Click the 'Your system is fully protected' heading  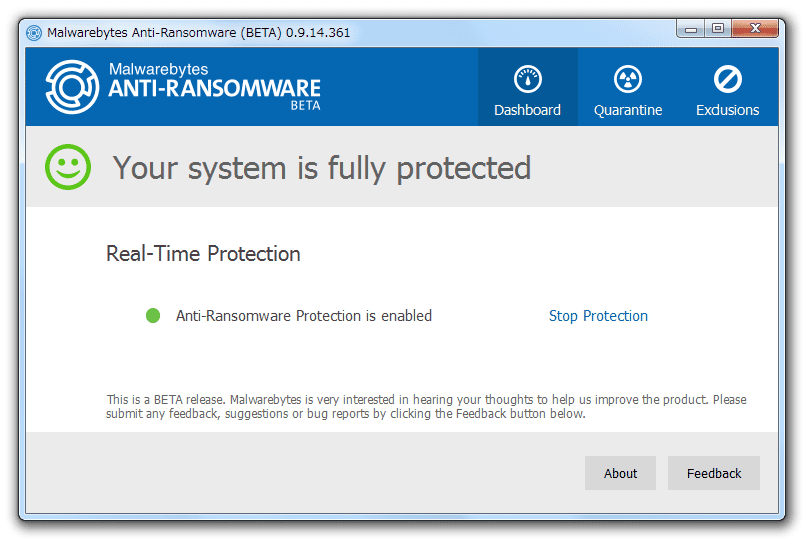[x=322, y=168]
